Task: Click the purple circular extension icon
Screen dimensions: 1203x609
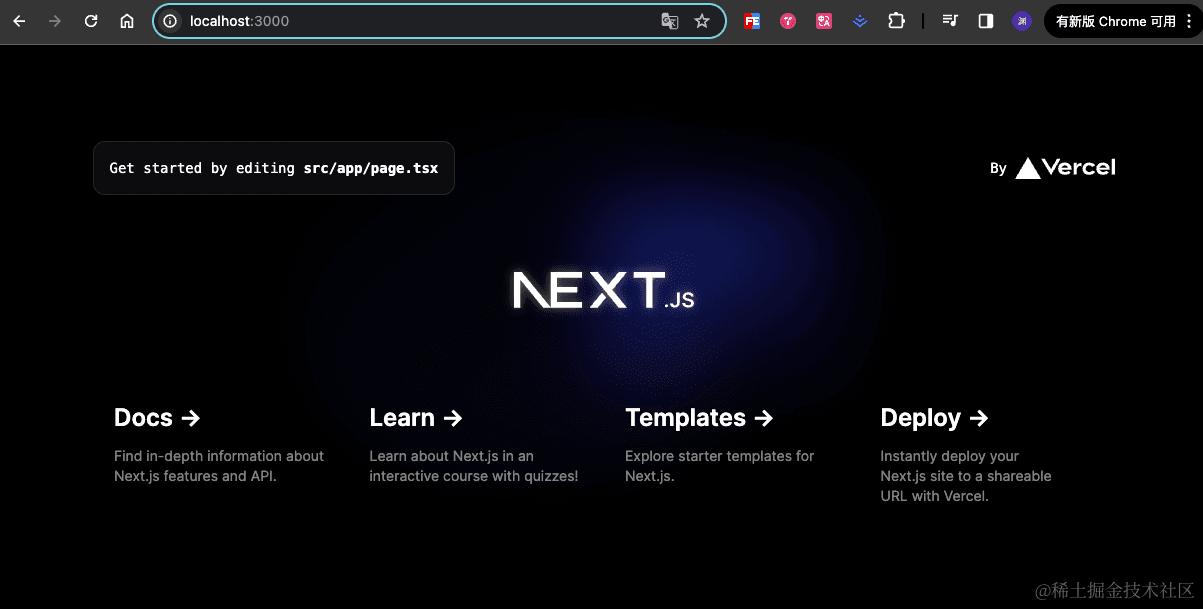Action: point(1021,20)
